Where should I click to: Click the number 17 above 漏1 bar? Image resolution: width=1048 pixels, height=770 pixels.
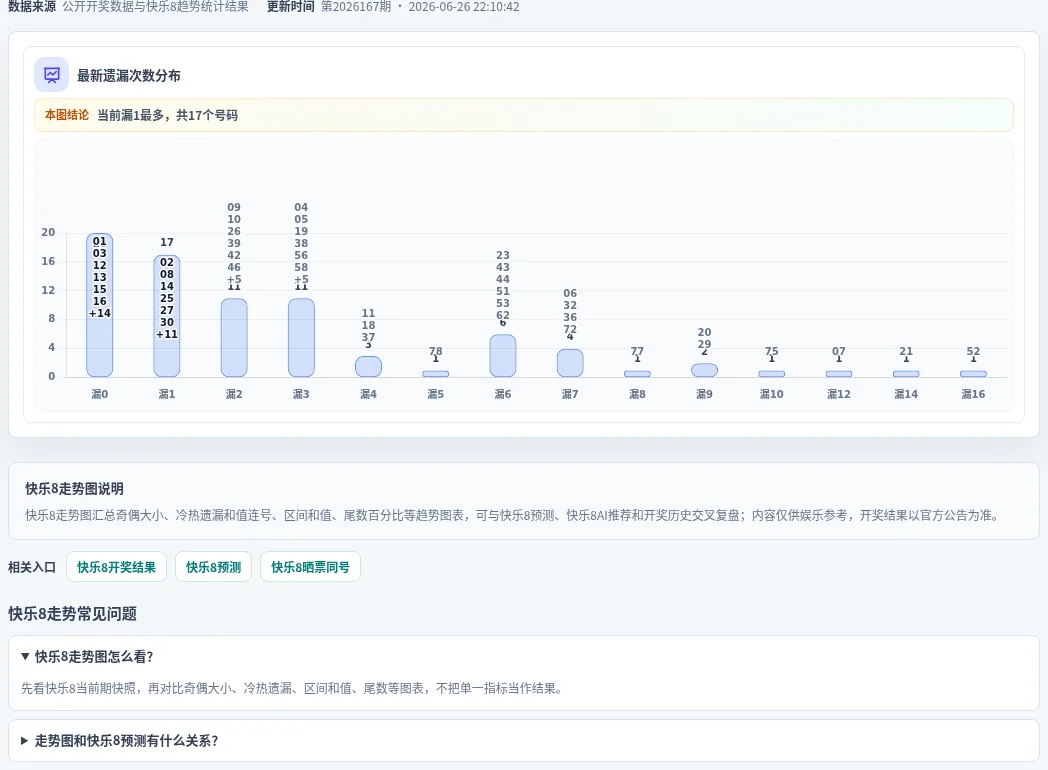pos(167,242)
